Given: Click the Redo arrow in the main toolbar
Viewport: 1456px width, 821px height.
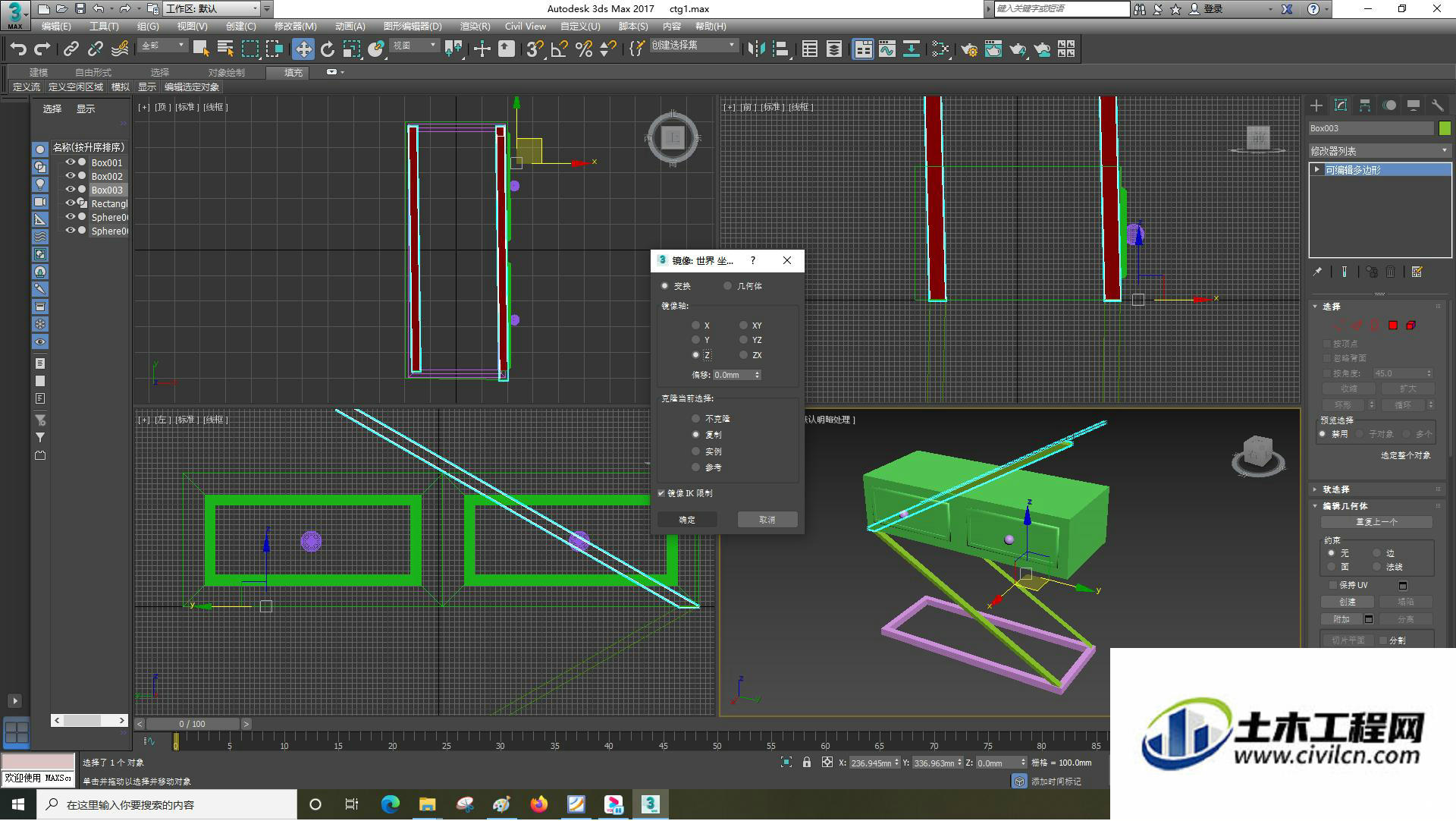Looking at the screenshot, I should (x=42, y=49).
